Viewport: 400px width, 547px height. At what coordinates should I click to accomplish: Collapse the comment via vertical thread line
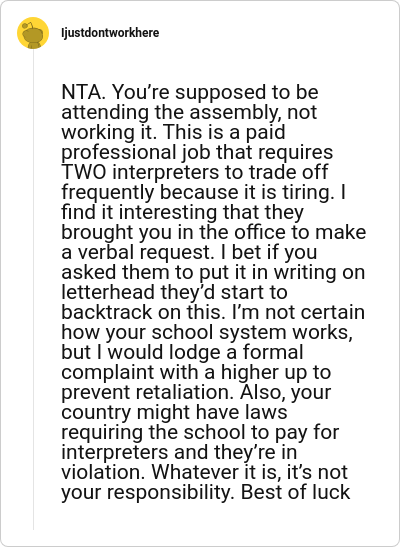point(33,290)
